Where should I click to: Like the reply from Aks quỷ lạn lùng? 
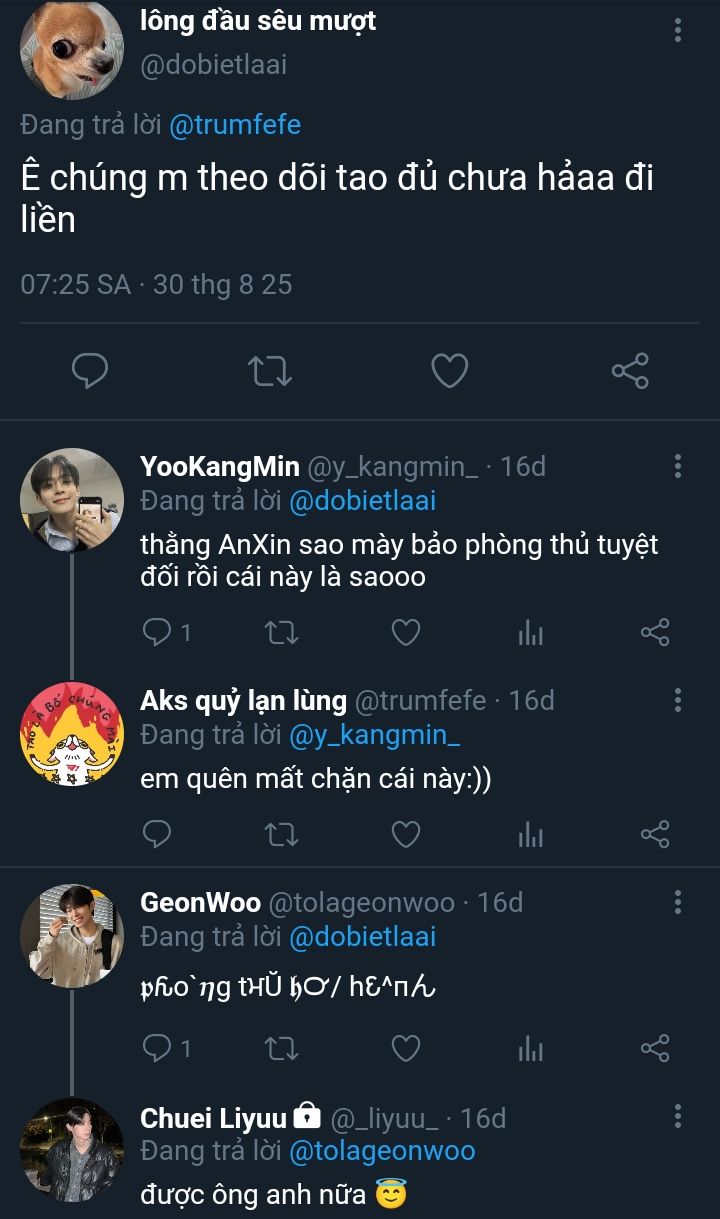tap(405, 833)
